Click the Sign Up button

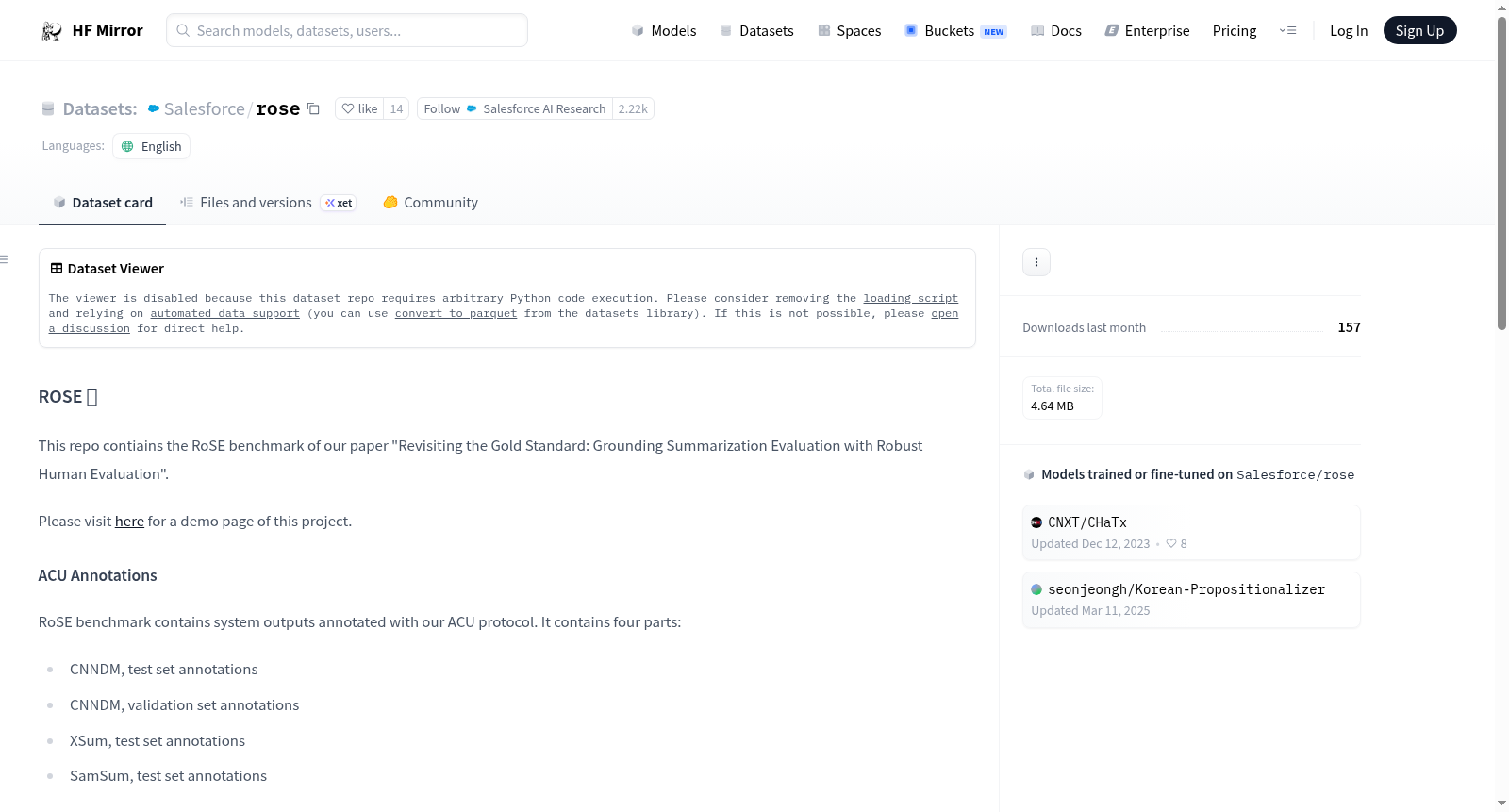coord(1419,31)
